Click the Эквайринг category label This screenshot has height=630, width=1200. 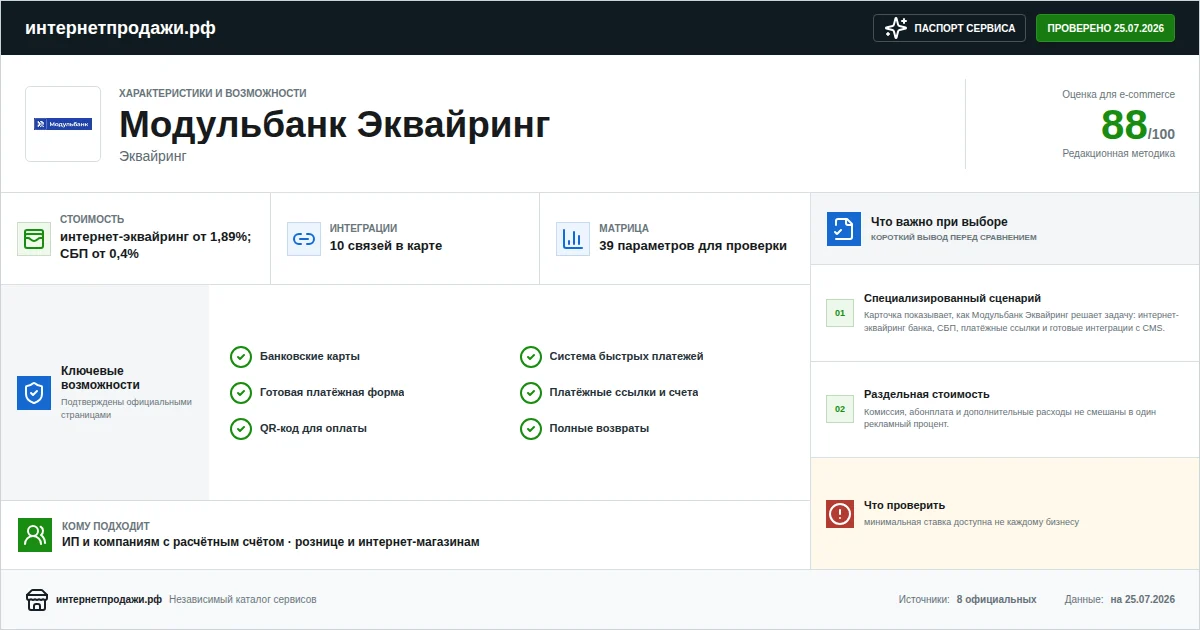click(x=153, y=156)
